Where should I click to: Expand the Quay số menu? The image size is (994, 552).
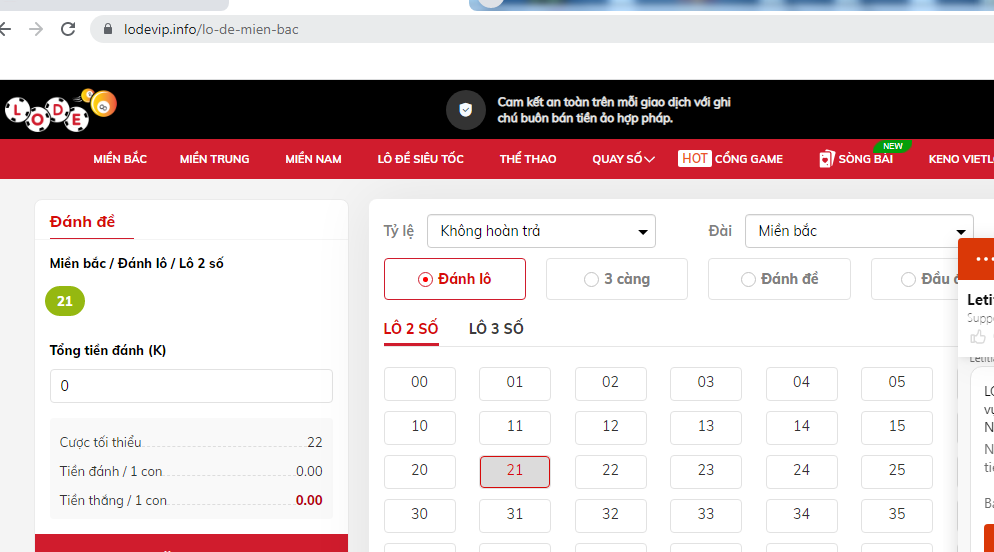click(623, 159)
